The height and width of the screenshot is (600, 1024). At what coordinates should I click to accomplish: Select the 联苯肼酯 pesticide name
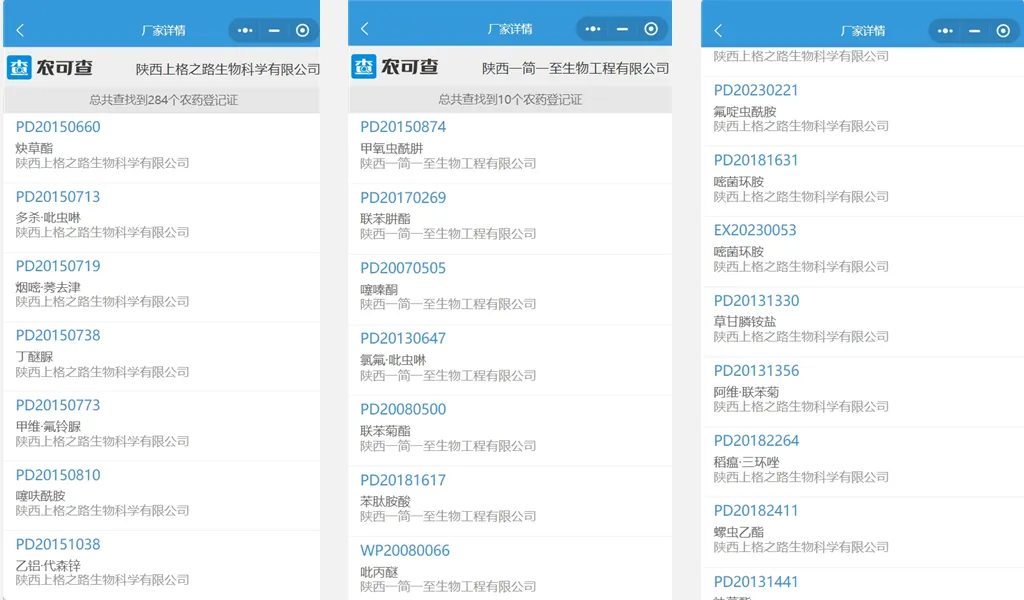385,219
